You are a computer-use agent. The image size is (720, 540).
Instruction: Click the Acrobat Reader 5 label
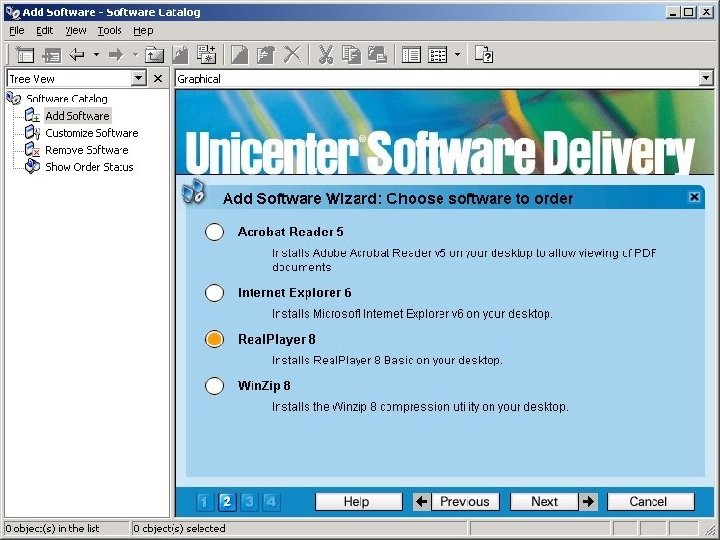tap(290, 232)
